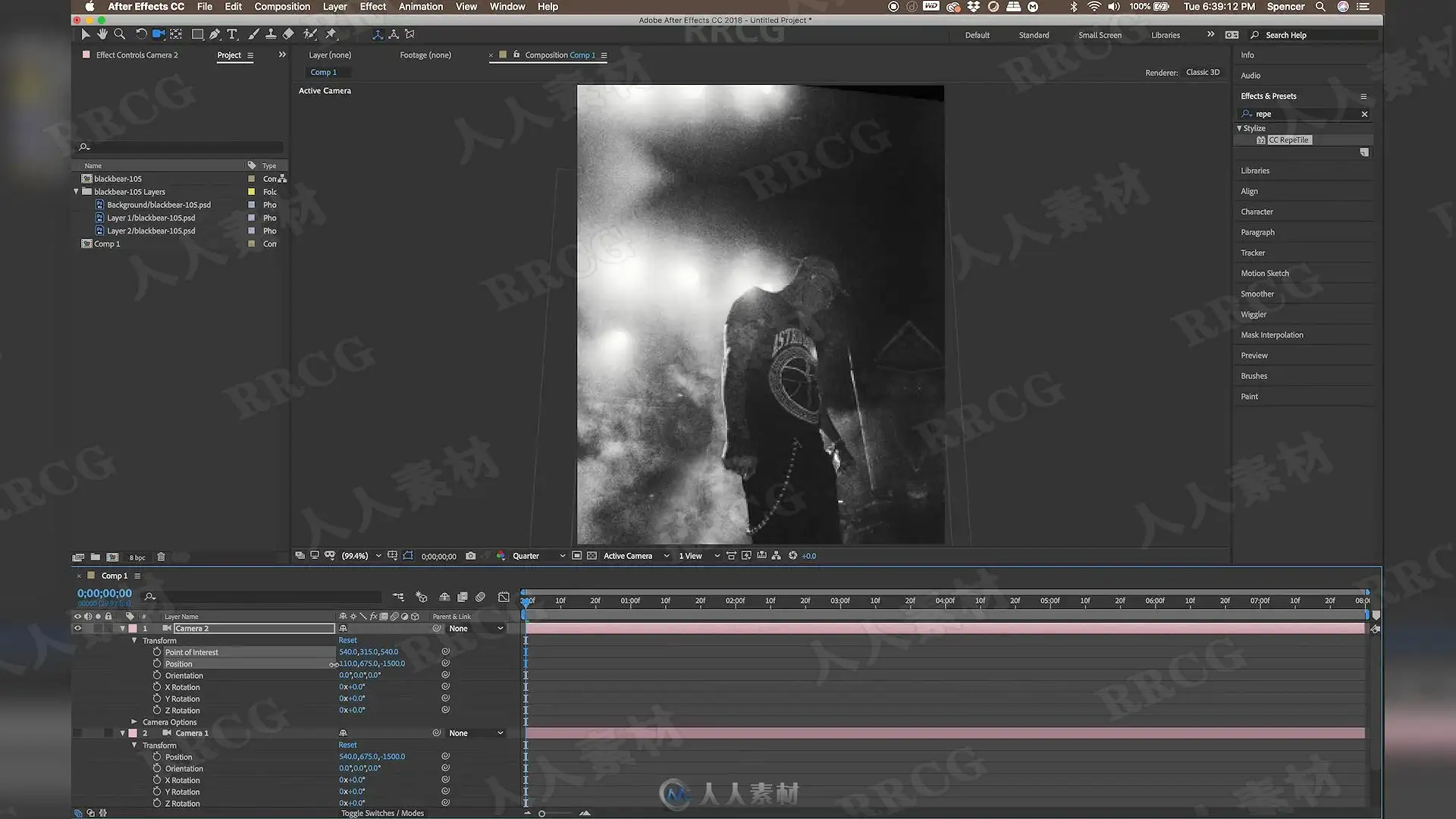Toggle stopwatch for Point of Interest

tap(157, 652)
